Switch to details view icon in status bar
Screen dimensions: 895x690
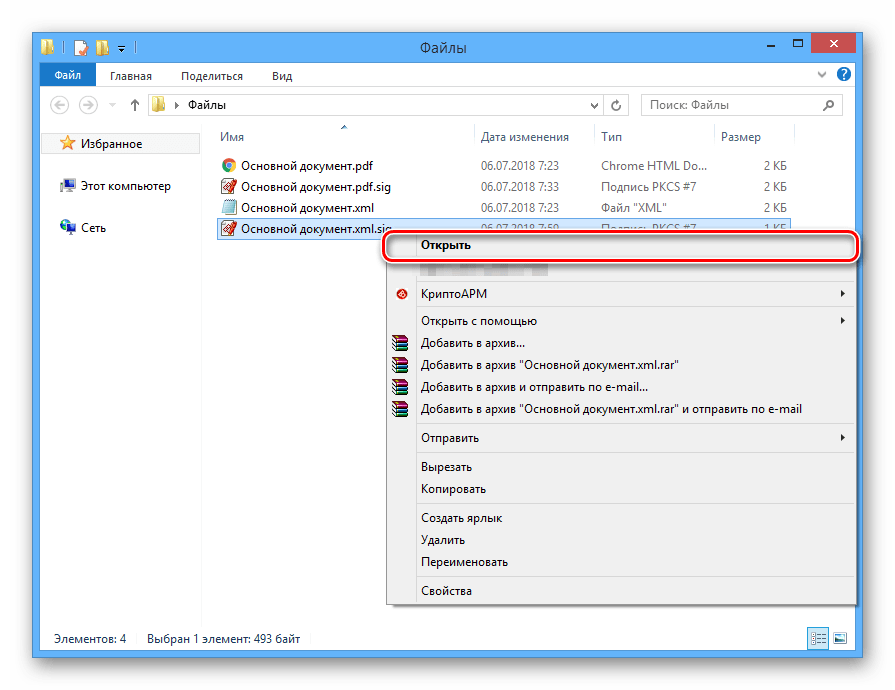point(819,638)
